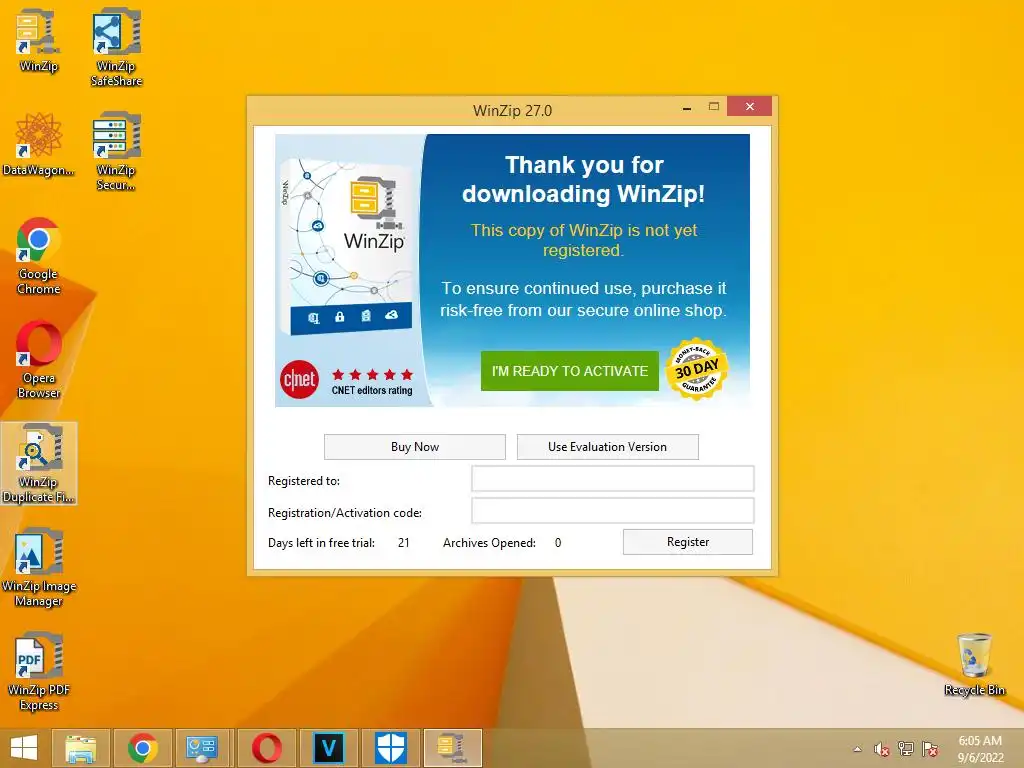Choose Use Evaluation Version
The height and width of the screenshot is (768, 1024).
607,447
